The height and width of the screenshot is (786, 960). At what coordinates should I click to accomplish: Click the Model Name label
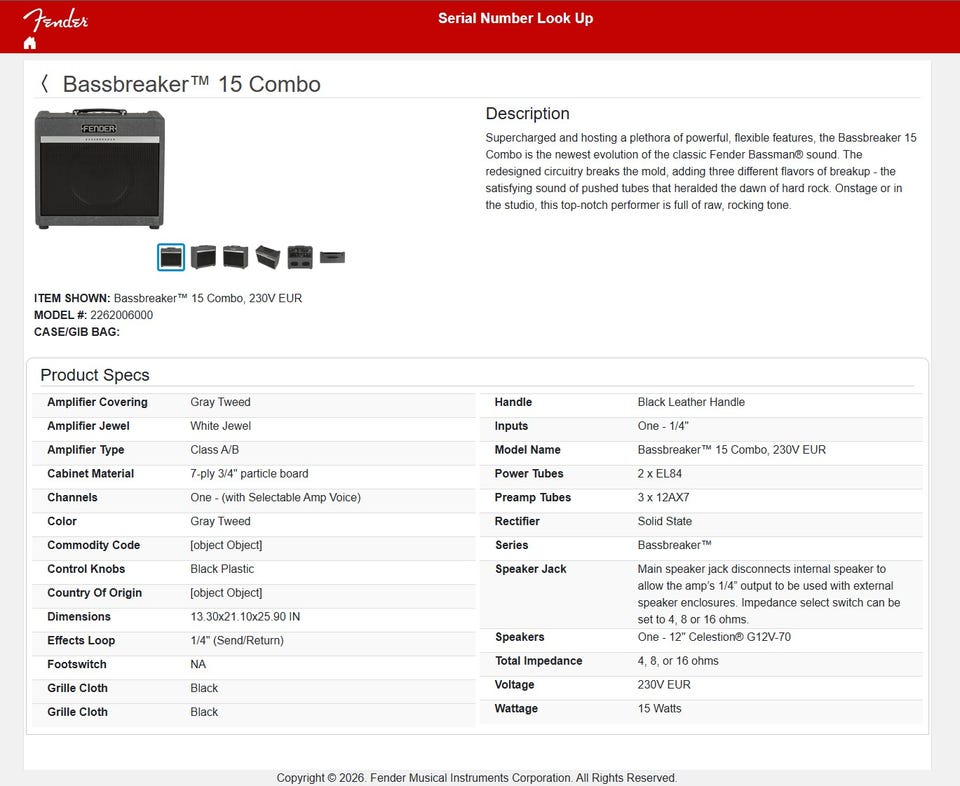528,450
